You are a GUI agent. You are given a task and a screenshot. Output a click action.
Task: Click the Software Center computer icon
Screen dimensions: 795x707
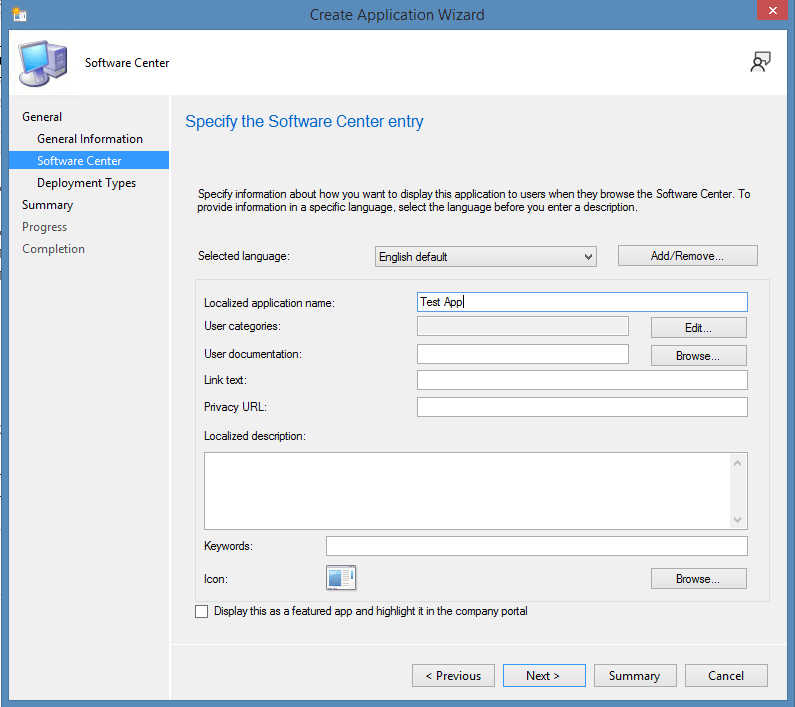[43, 63]
